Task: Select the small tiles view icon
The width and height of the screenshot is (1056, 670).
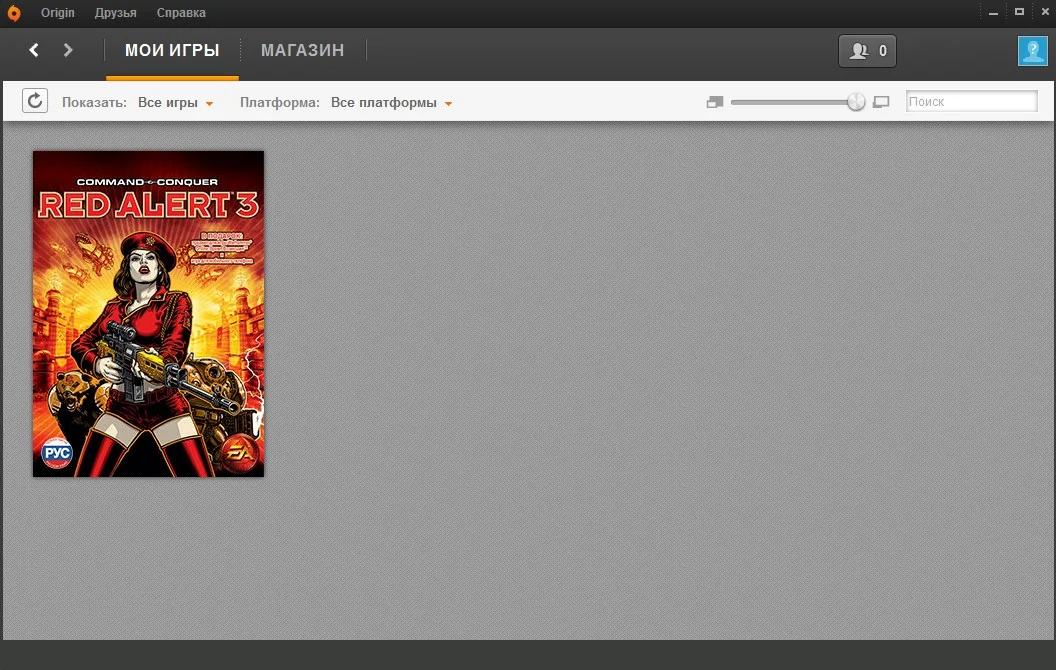Action: pyautogui.click(x=715, y=102)
